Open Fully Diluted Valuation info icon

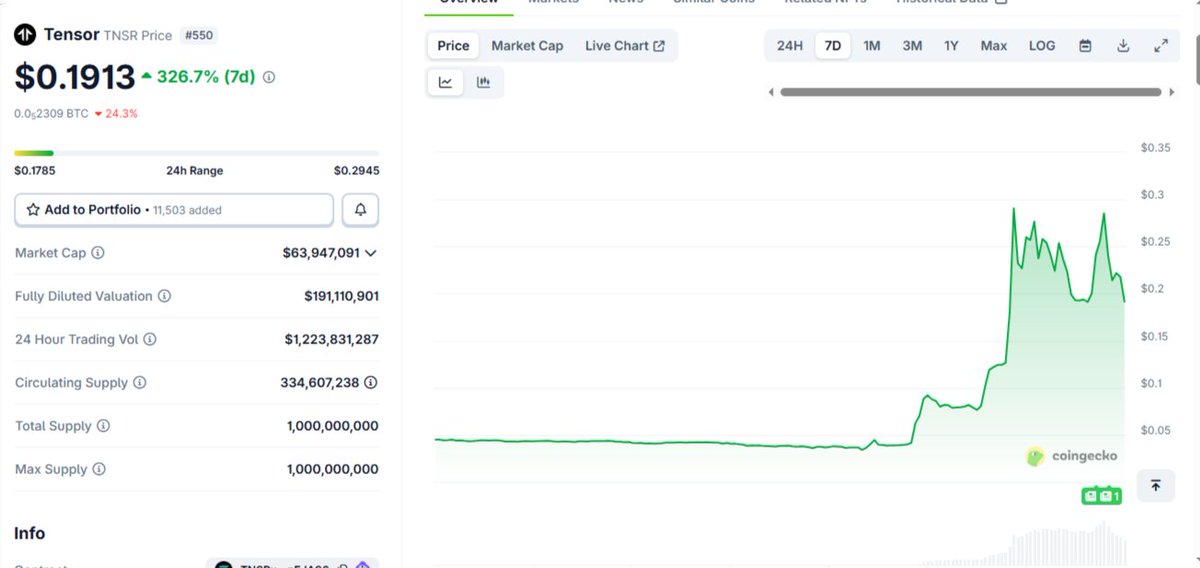(164, 296)
